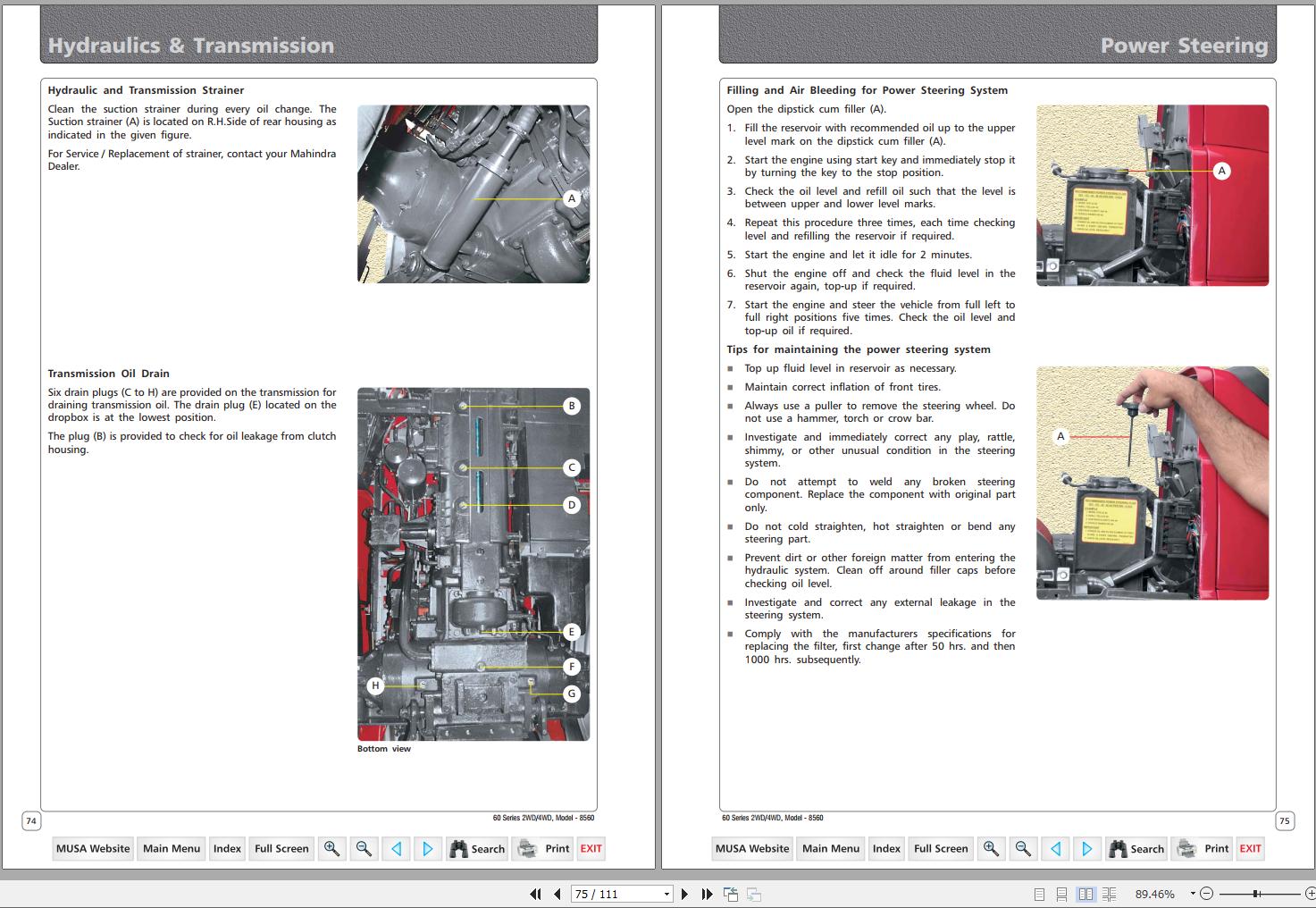Go to the first page in bottom bar

[535, 894]
